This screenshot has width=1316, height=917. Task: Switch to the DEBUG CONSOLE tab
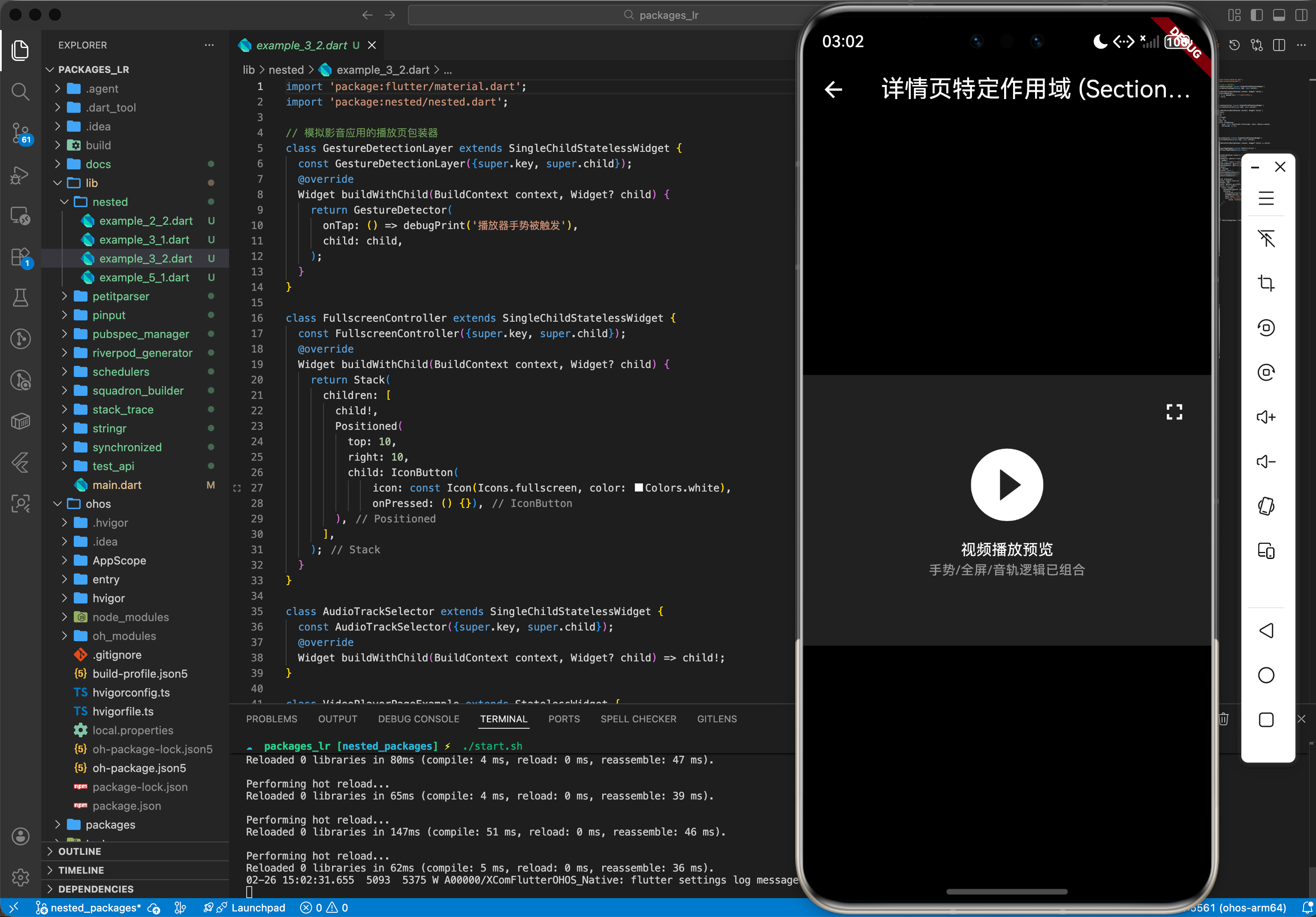click(418, 719)
